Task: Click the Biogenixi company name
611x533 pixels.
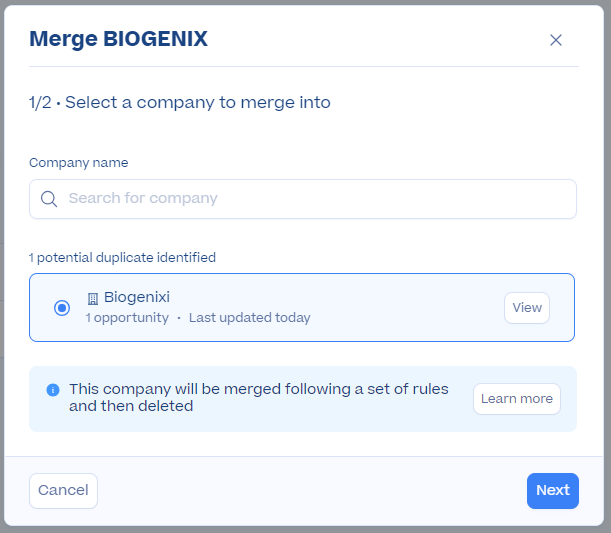Action: pos(137,297)
